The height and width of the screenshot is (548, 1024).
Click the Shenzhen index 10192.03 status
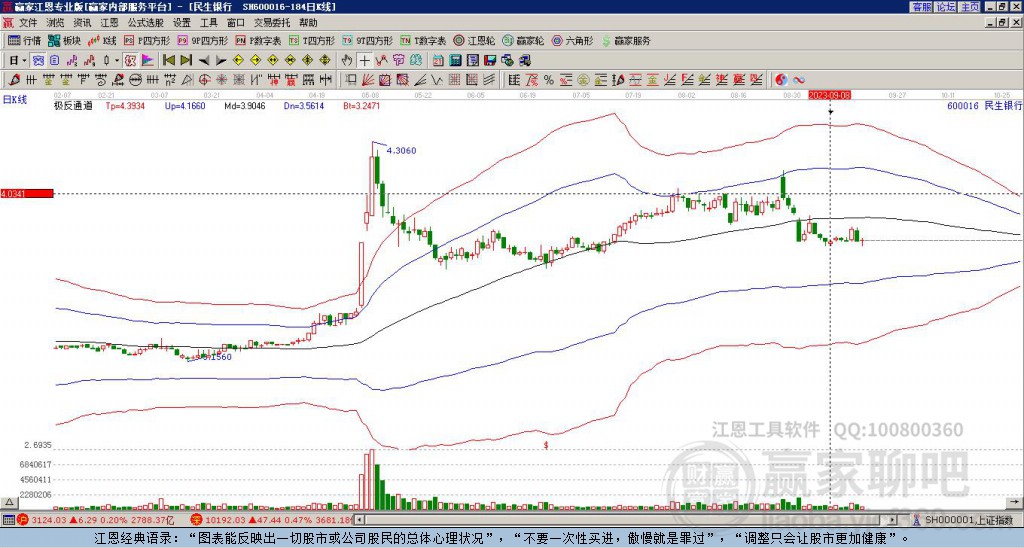pos(274,520)
